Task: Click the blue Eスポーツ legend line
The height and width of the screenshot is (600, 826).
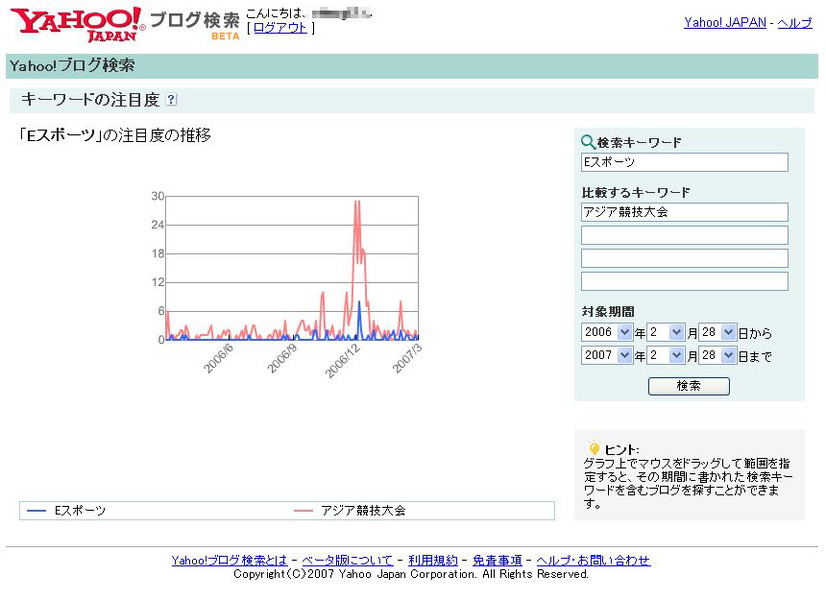Action: [36, 510]
